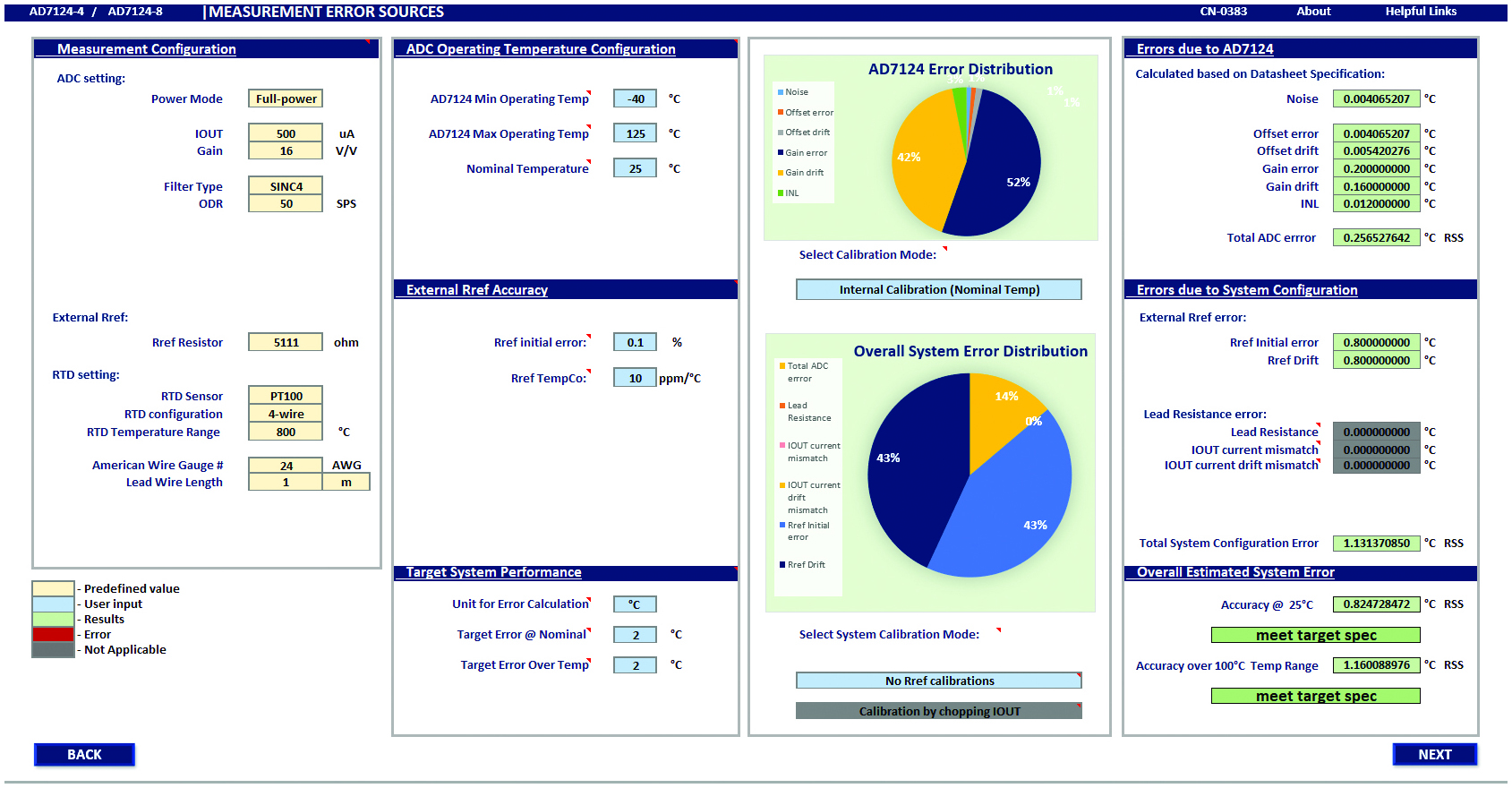Select the Target Error Over Temp field

pos(635,665)
